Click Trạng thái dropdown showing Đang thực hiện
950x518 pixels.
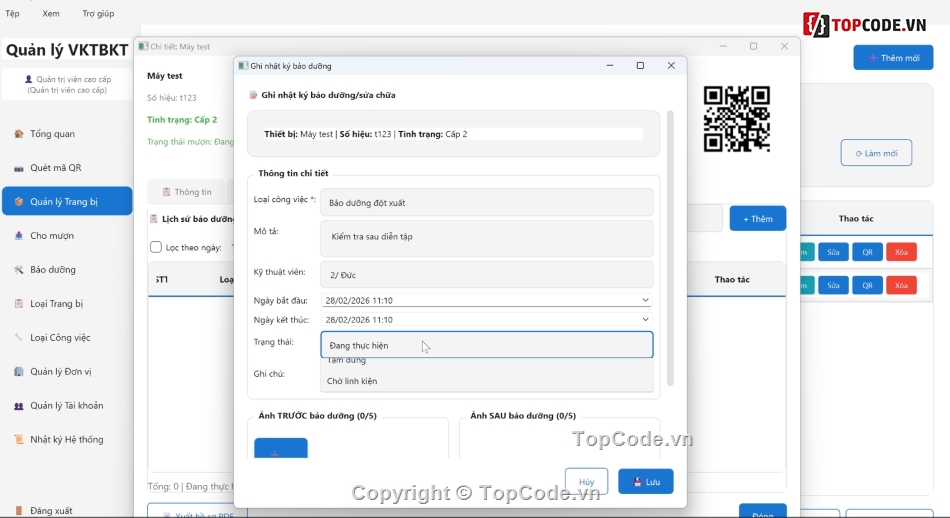pyautogui.click(x=487, y=345)
